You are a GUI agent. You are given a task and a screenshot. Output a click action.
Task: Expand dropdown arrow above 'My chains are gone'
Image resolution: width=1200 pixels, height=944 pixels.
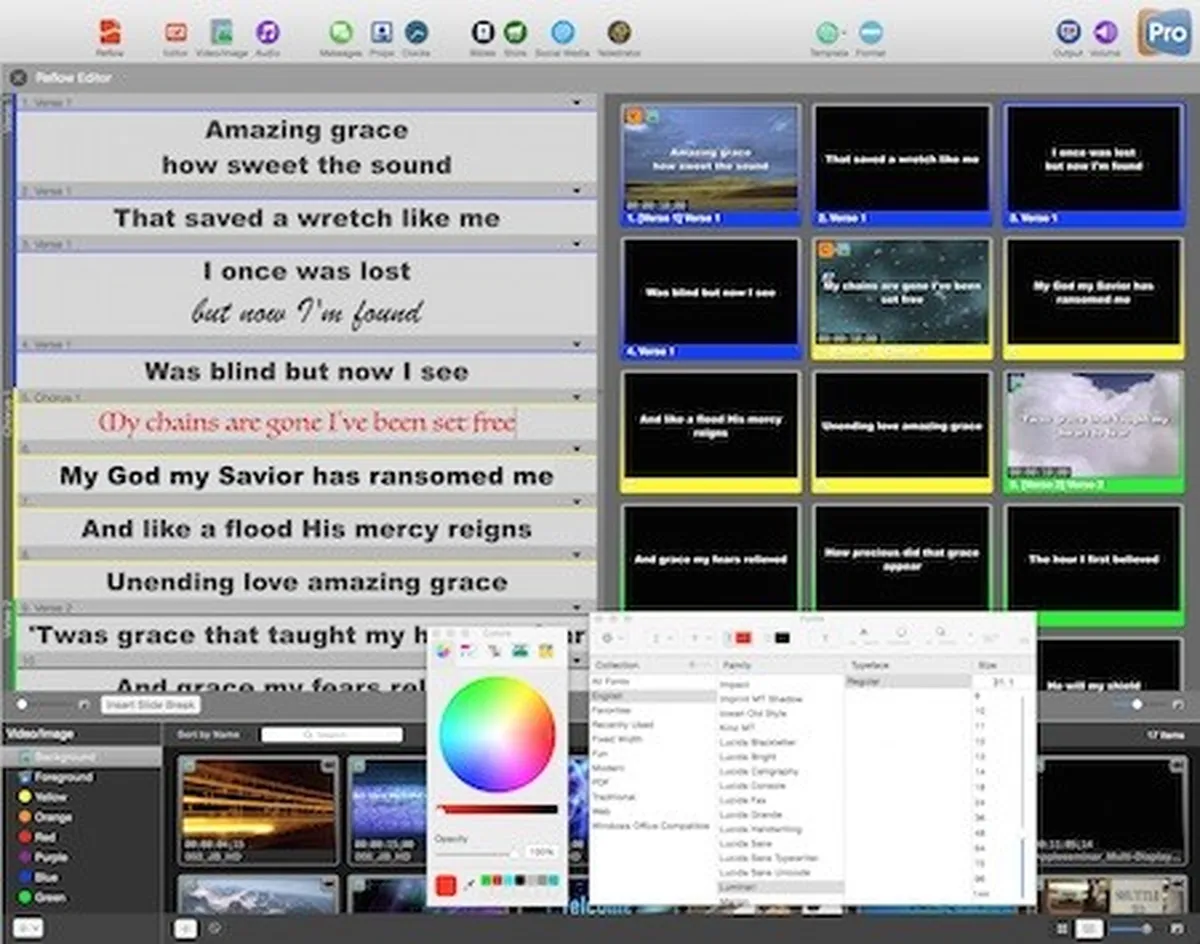[x=577, y=397]
